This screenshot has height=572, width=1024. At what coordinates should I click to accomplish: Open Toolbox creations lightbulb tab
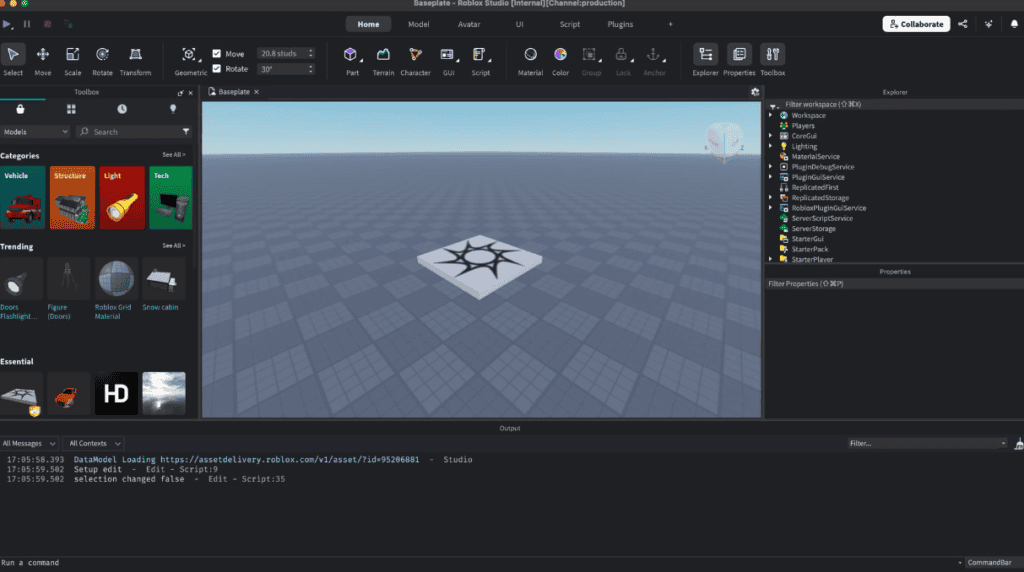(x=173, y=109)
